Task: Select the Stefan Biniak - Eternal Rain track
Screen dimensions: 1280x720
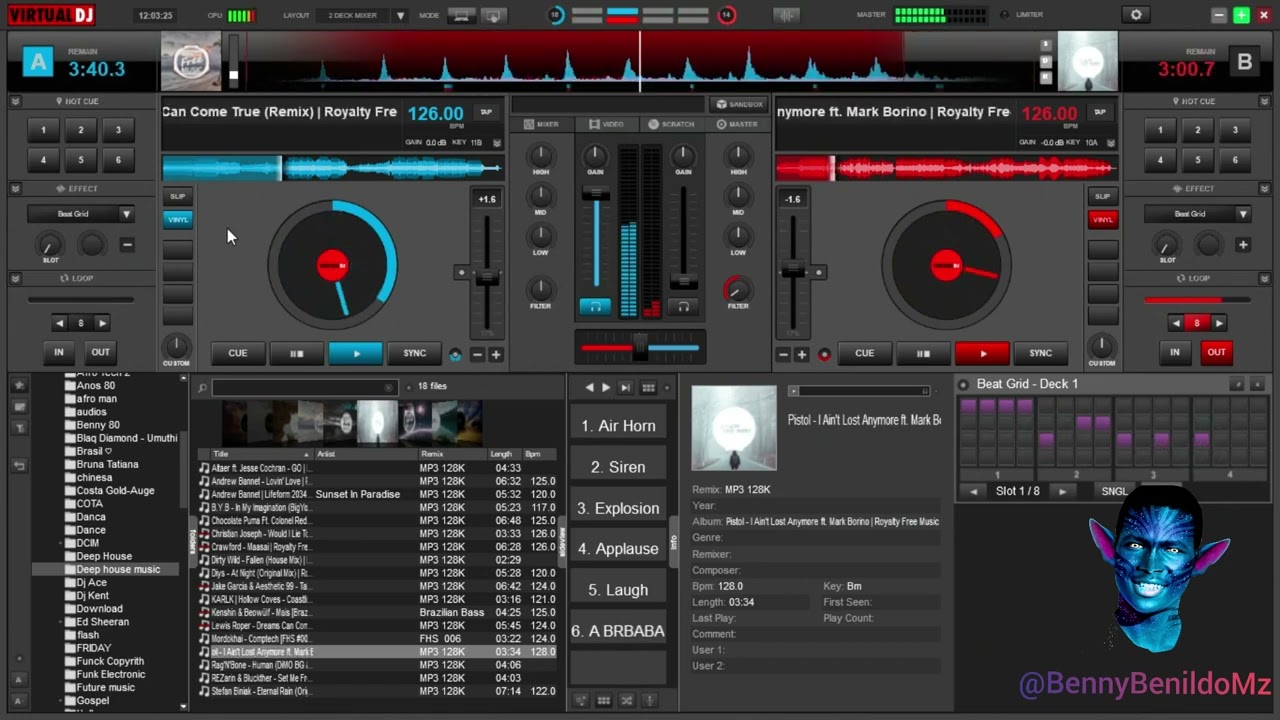Action: coord(377,691)
